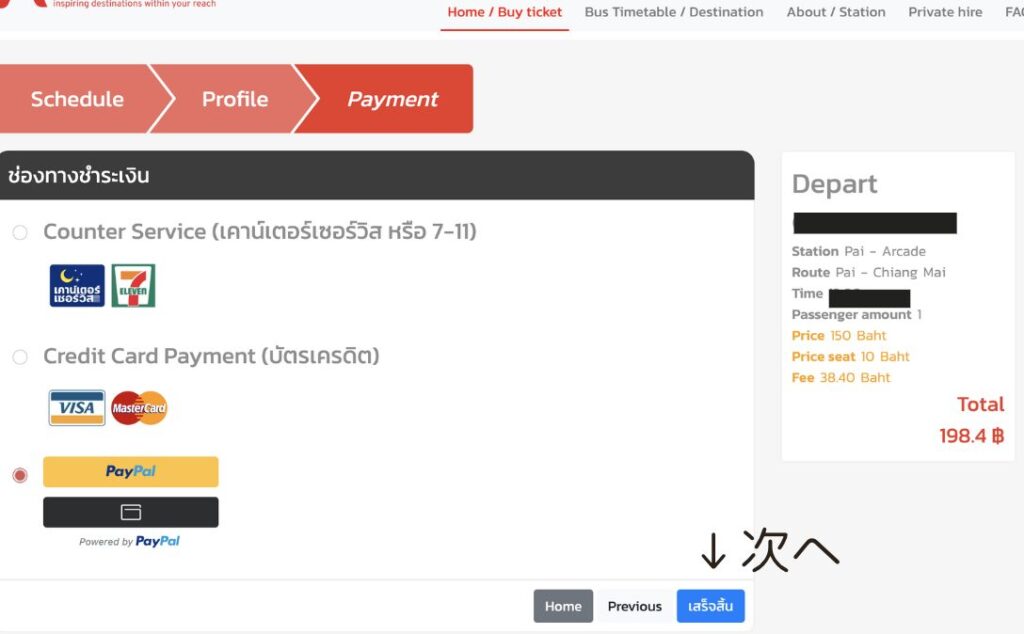Click the Powered by PayPal label
The width and height of the screenshot is (1024, 634).
(130, 542)
